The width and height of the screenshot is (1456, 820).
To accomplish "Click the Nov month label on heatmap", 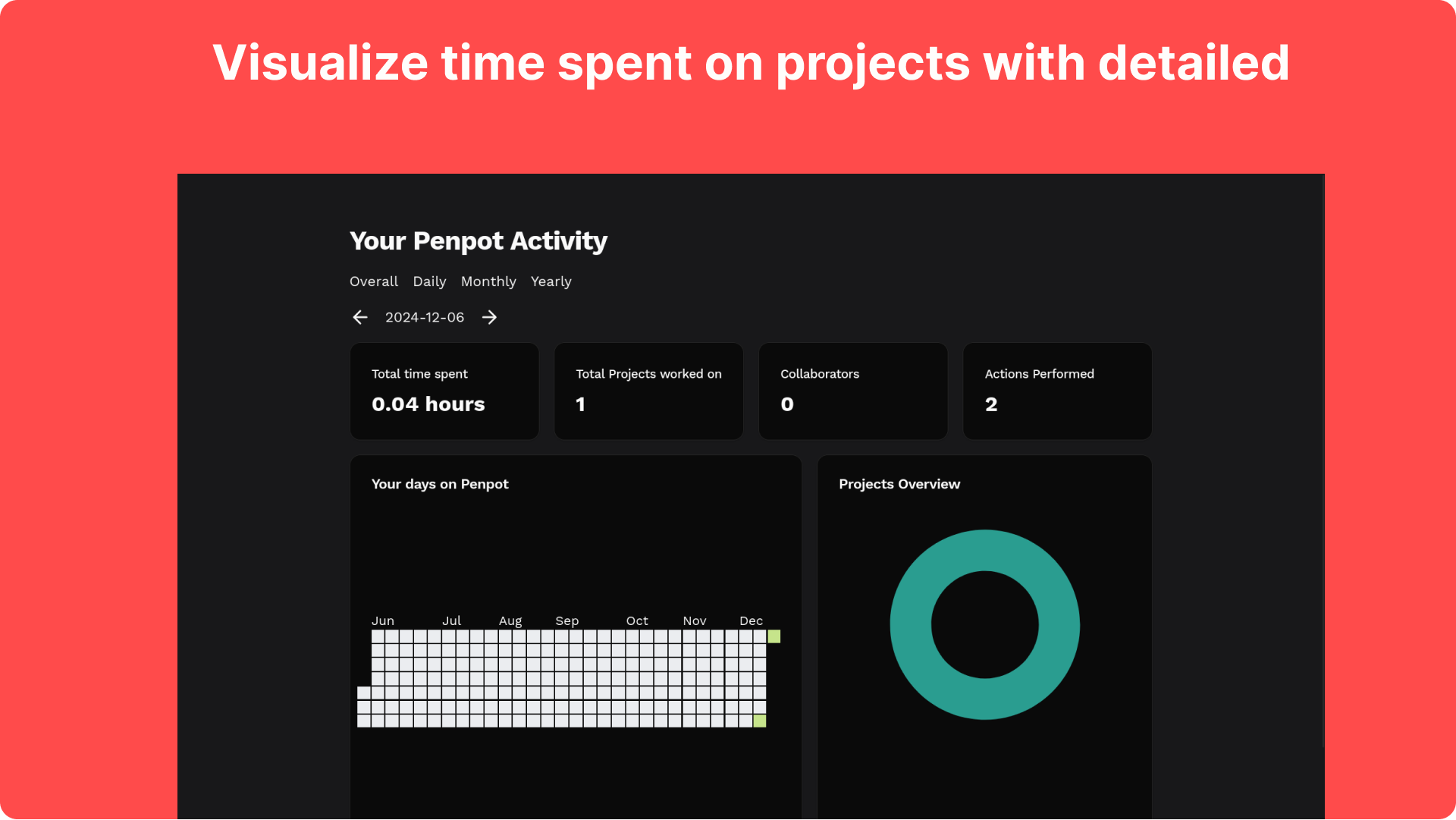I will (x=694, y=620).
